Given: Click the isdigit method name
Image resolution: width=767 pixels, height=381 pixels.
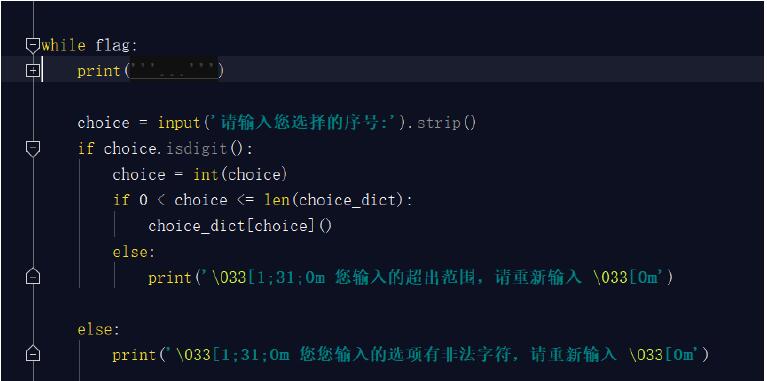Looking at the screenshot, I should pyautogui.click(x=197, y=149).
